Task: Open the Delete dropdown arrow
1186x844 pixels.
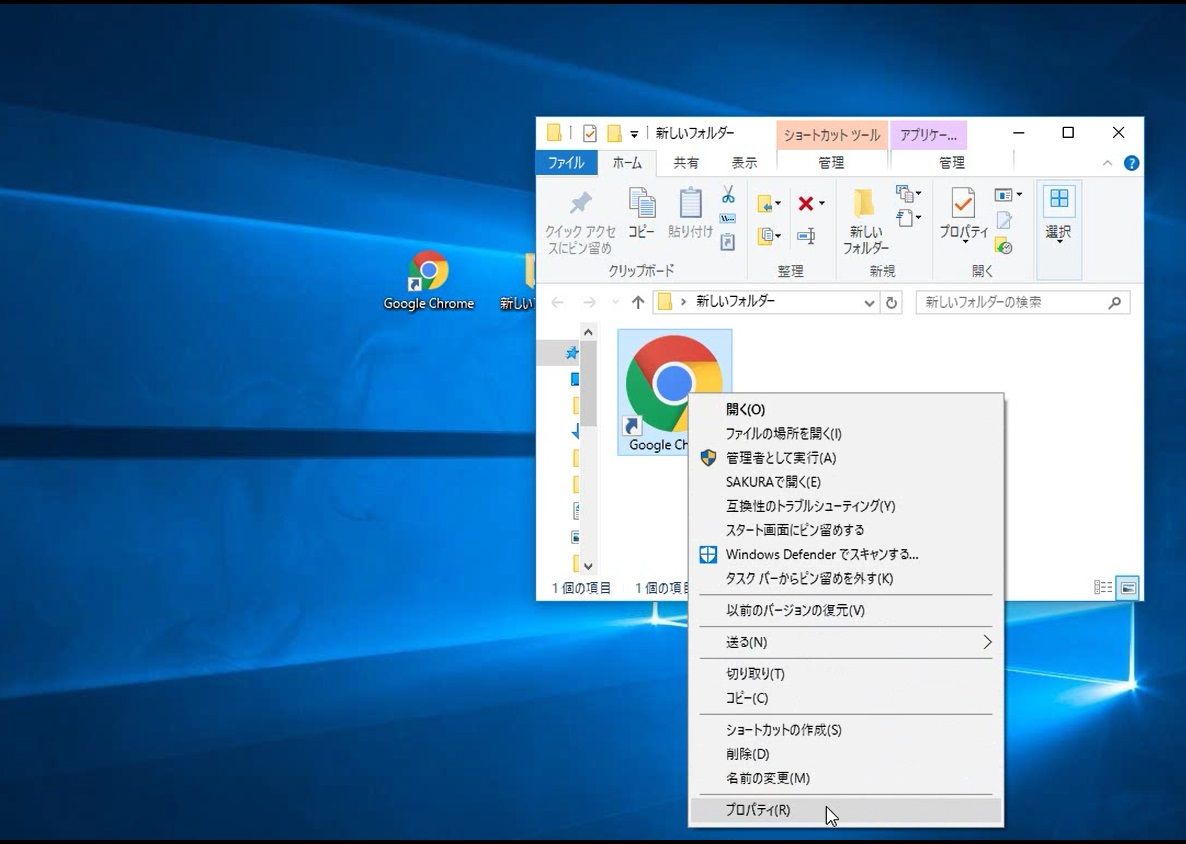Action: tap(821, 203)
